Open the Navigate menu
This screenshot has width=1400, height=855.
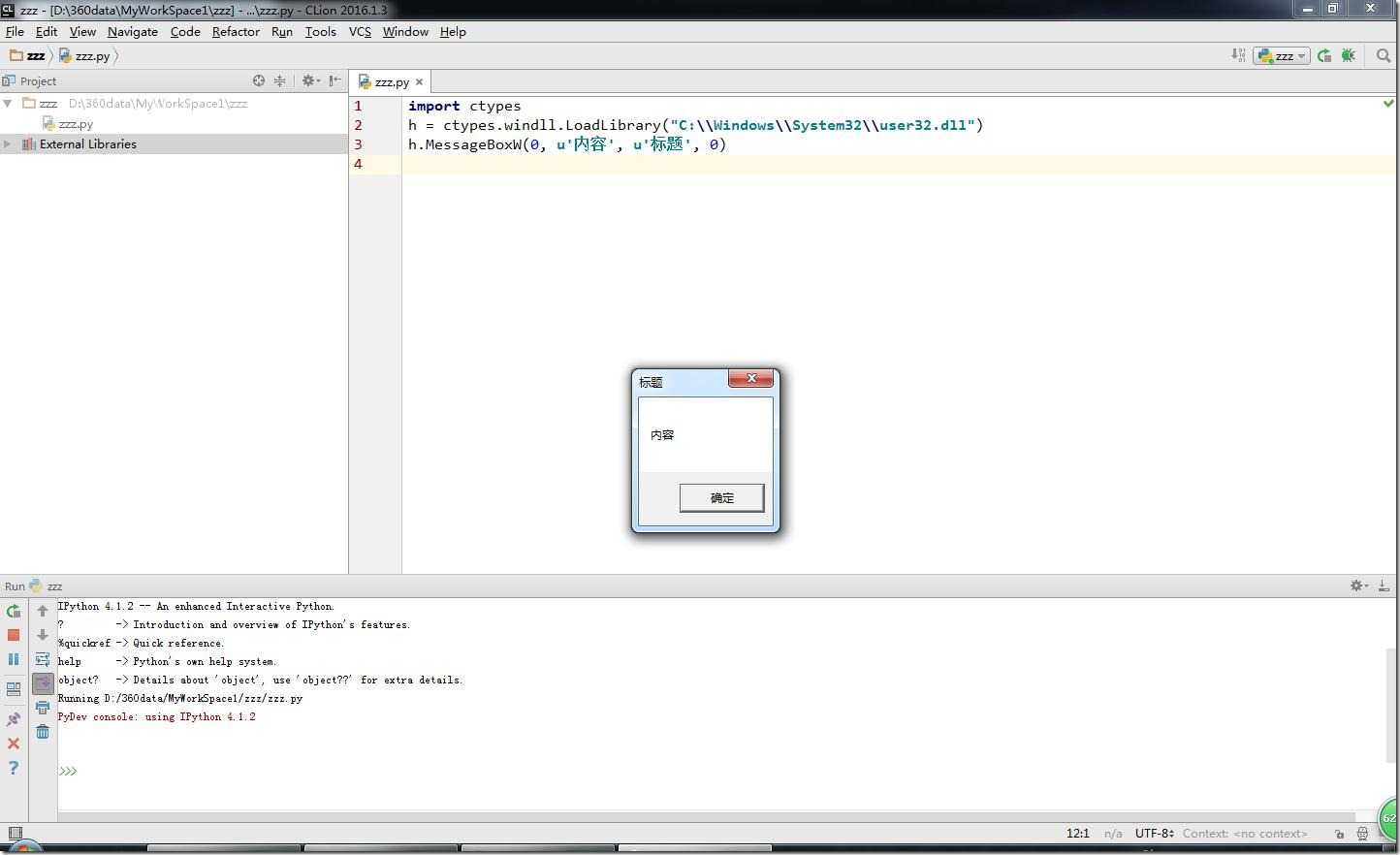133,31
